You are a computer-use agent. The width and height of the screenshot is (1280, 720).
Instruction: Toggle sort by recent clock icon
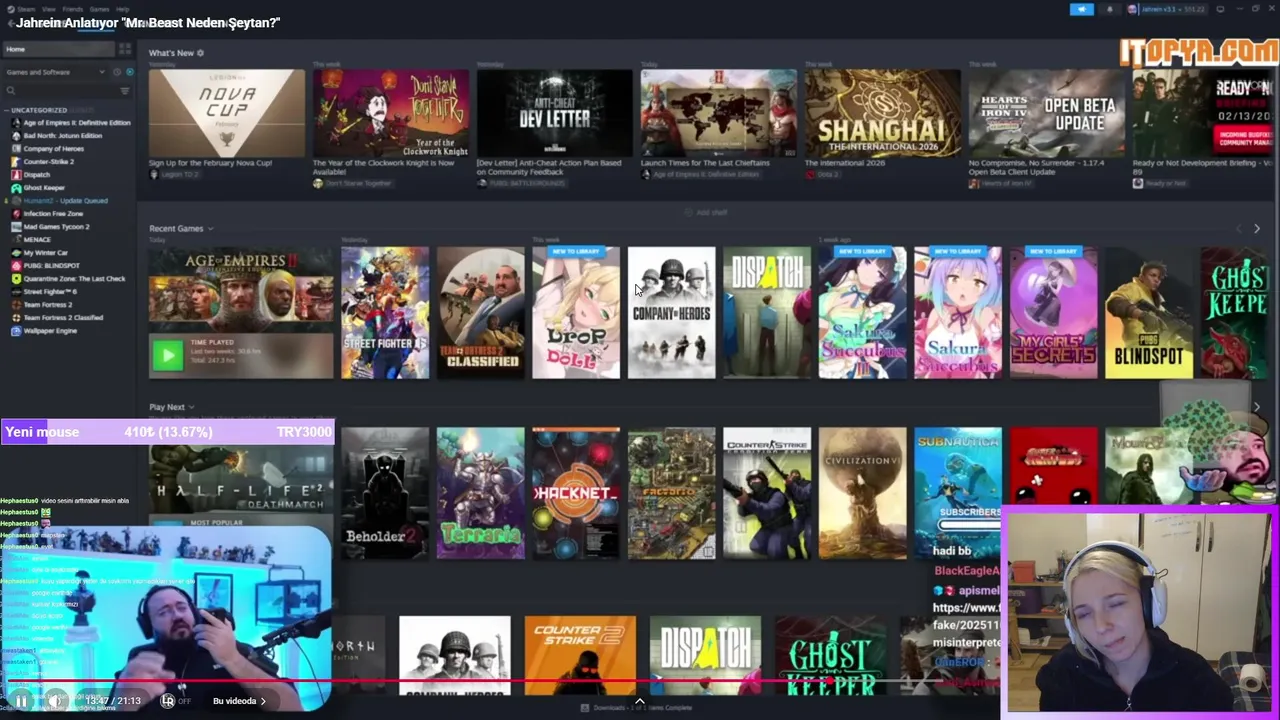coord(117,72)
